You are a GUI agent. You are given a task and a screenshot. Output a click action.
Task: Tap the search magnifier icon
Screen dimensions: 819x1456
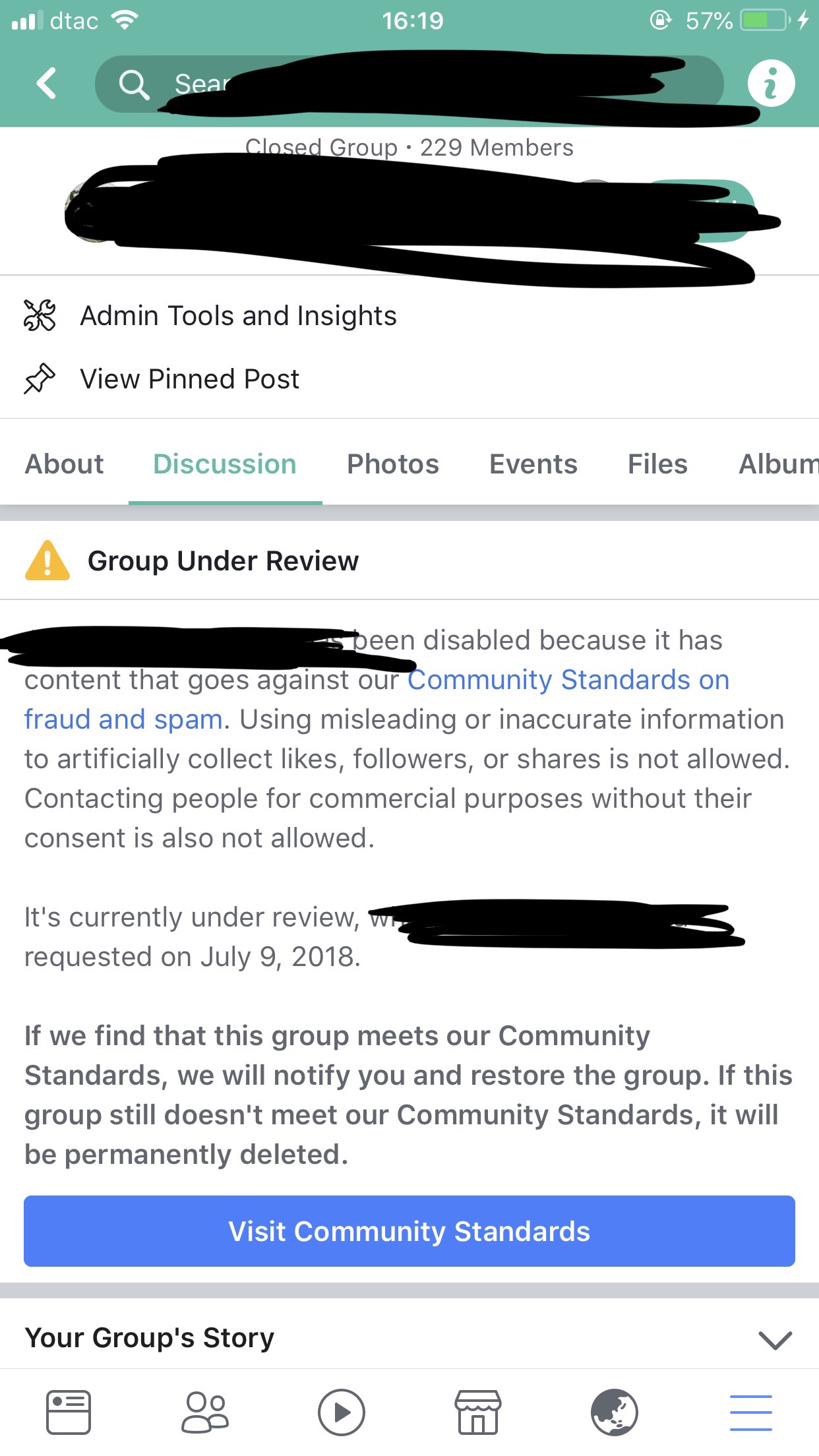pyautogui.click(x=133, y=84)
